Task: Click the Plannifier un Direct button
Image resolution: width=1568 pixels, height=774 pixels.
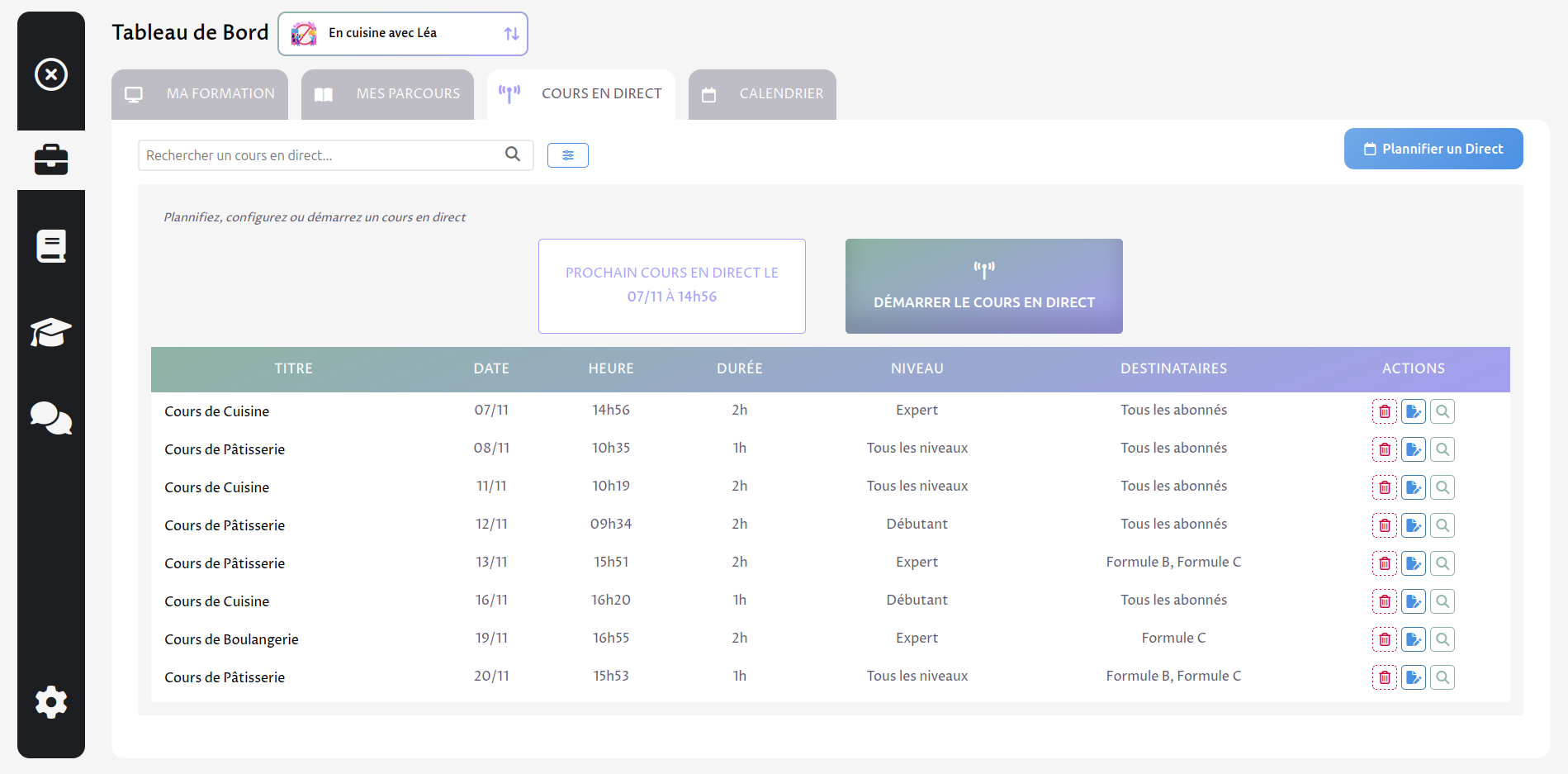Action: [x=1433, y=149]
